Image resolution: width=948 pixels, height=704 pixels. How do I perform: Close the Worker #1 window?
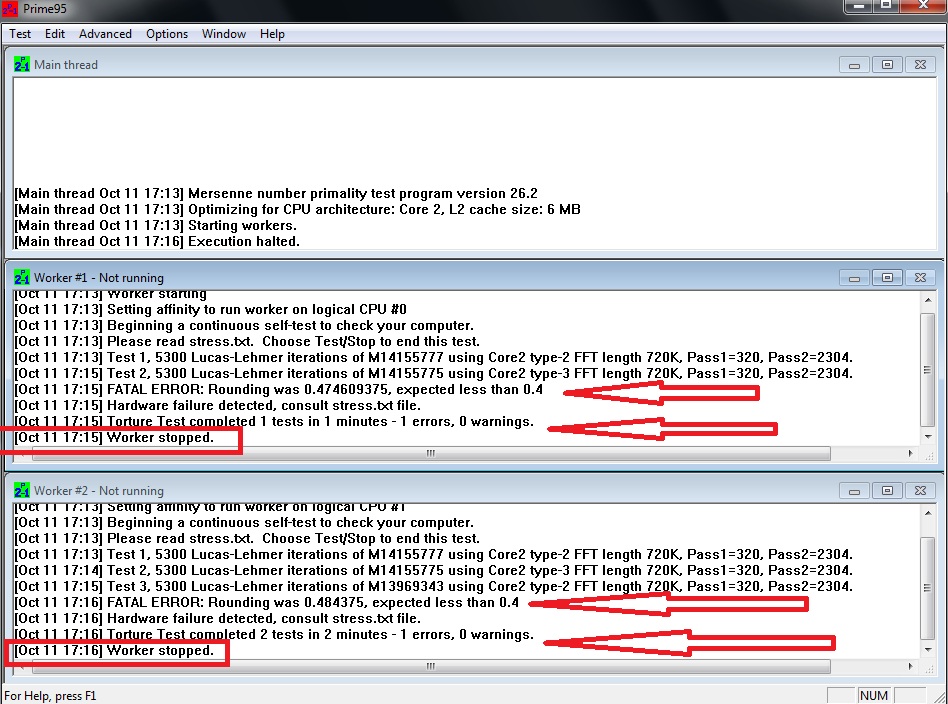pos(920,278)
